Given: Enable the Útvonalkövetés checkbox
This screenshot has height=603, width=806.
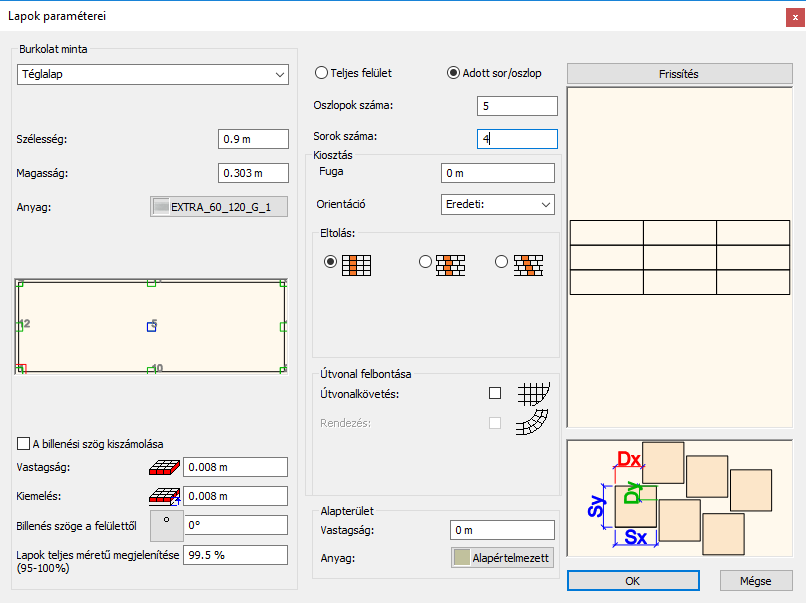Looking at the screenshot, I should pos(495,393).
